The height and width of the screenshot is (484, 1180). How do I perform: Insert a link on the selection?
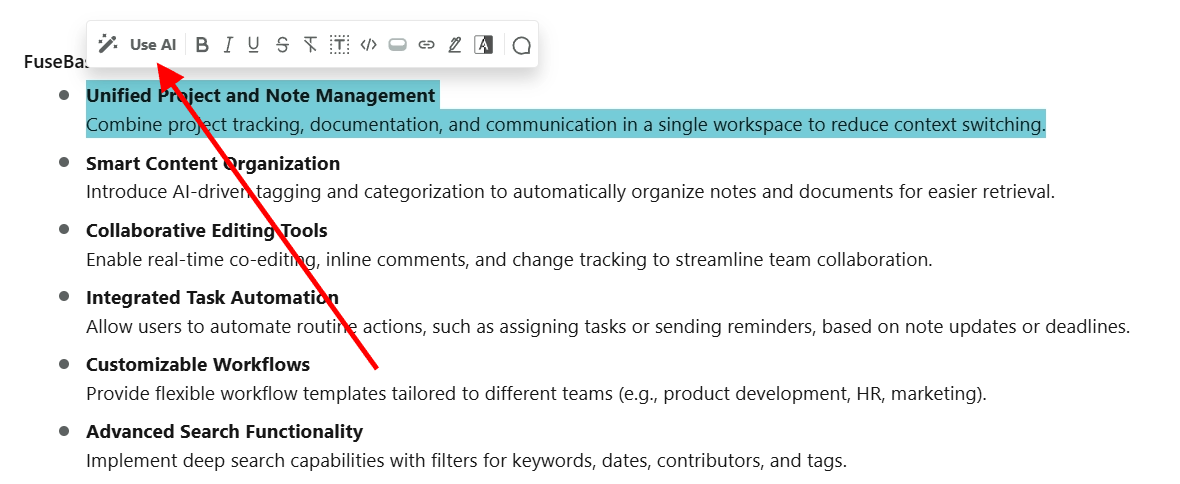[x=426, y=45]
